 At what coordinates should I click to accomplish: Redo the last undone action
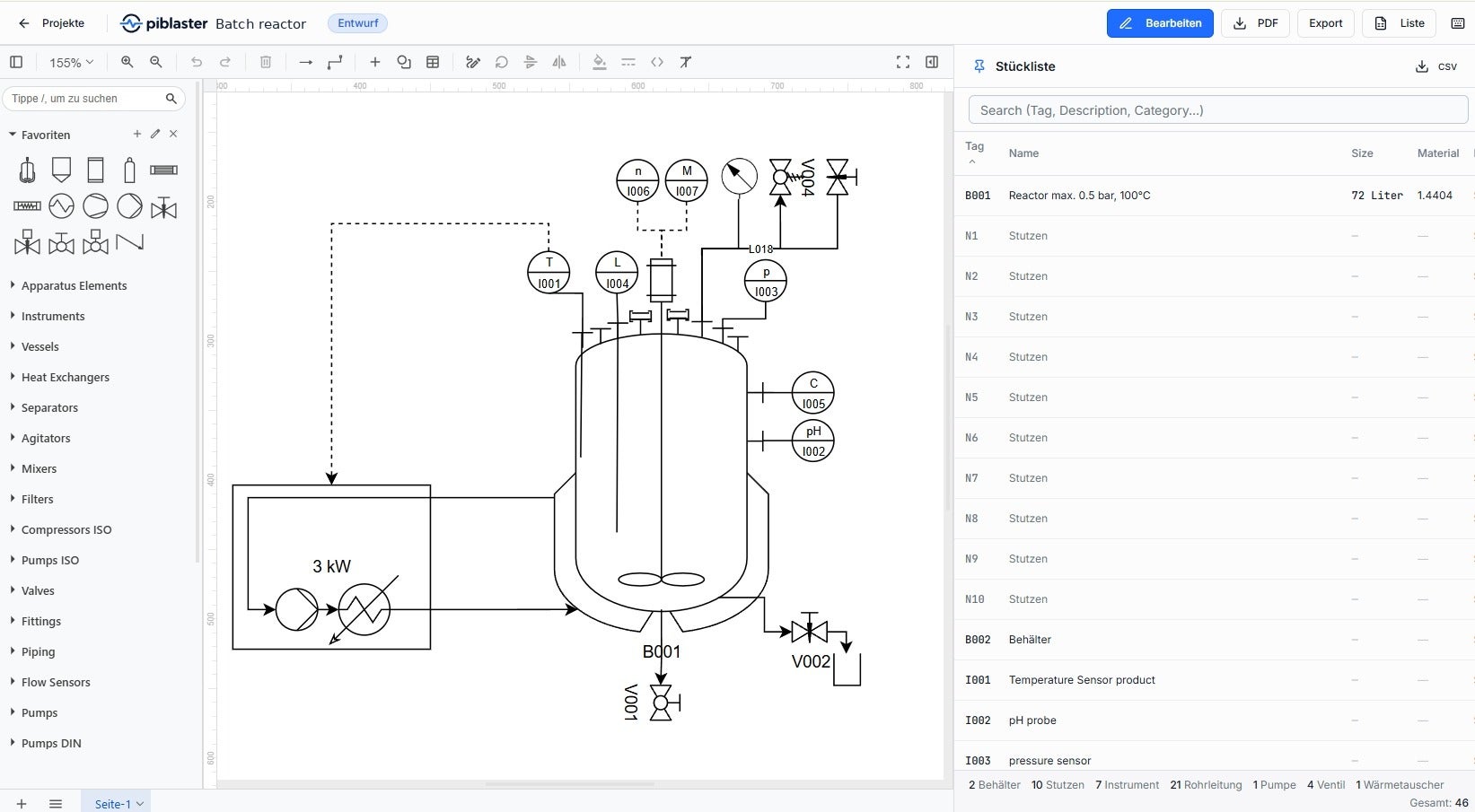tap(225, 62)
